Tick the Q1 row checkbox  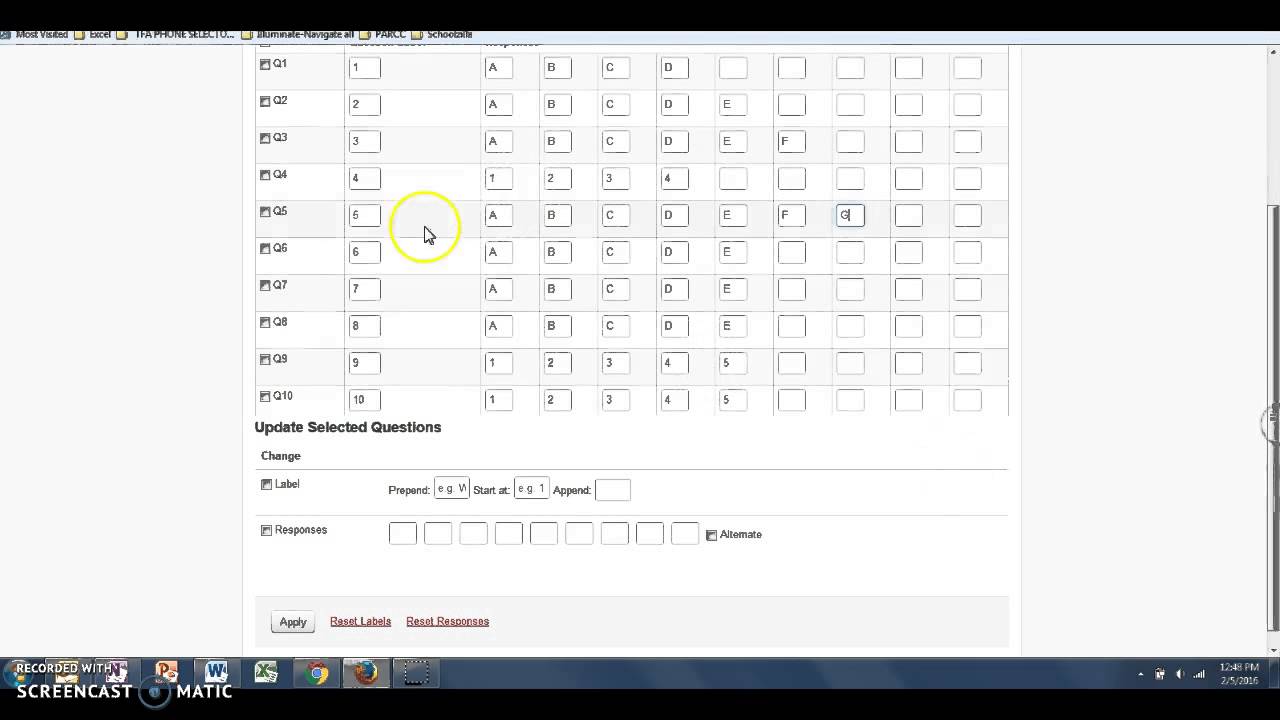click(265, 64)
